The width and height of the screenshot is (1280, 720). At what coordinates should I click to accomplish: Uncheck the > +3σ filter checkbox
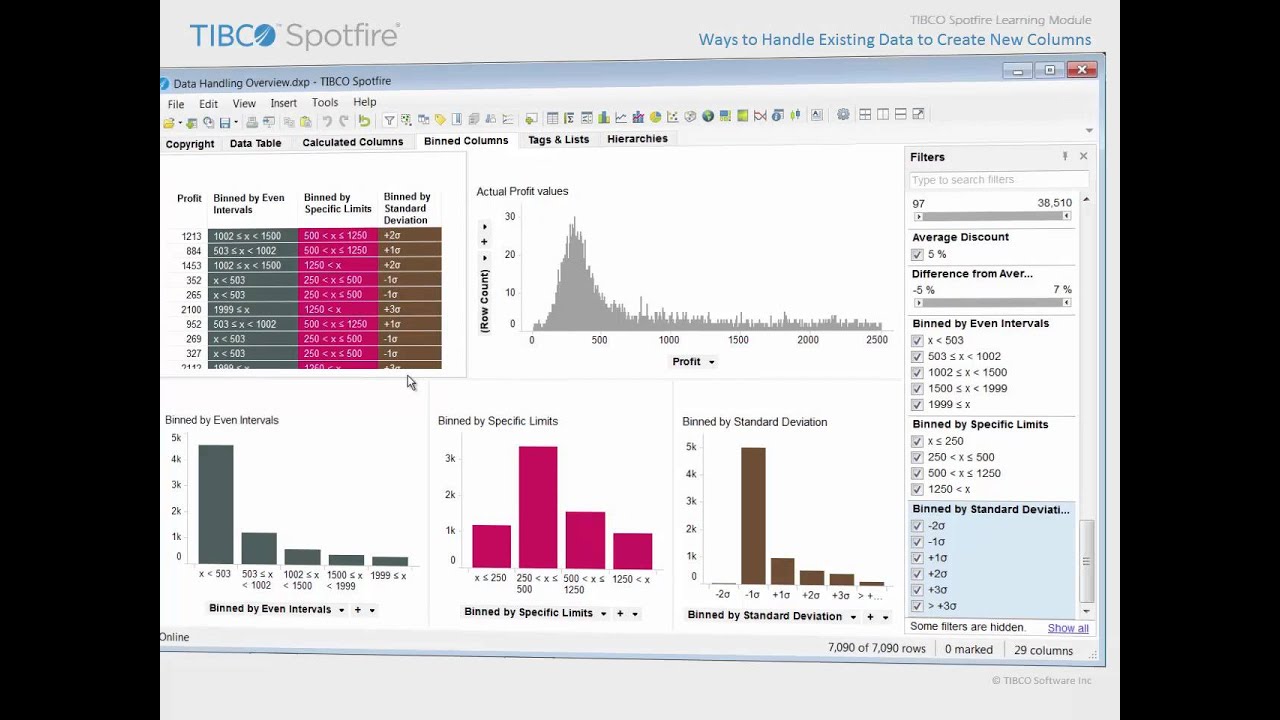[x=917, y=606]
